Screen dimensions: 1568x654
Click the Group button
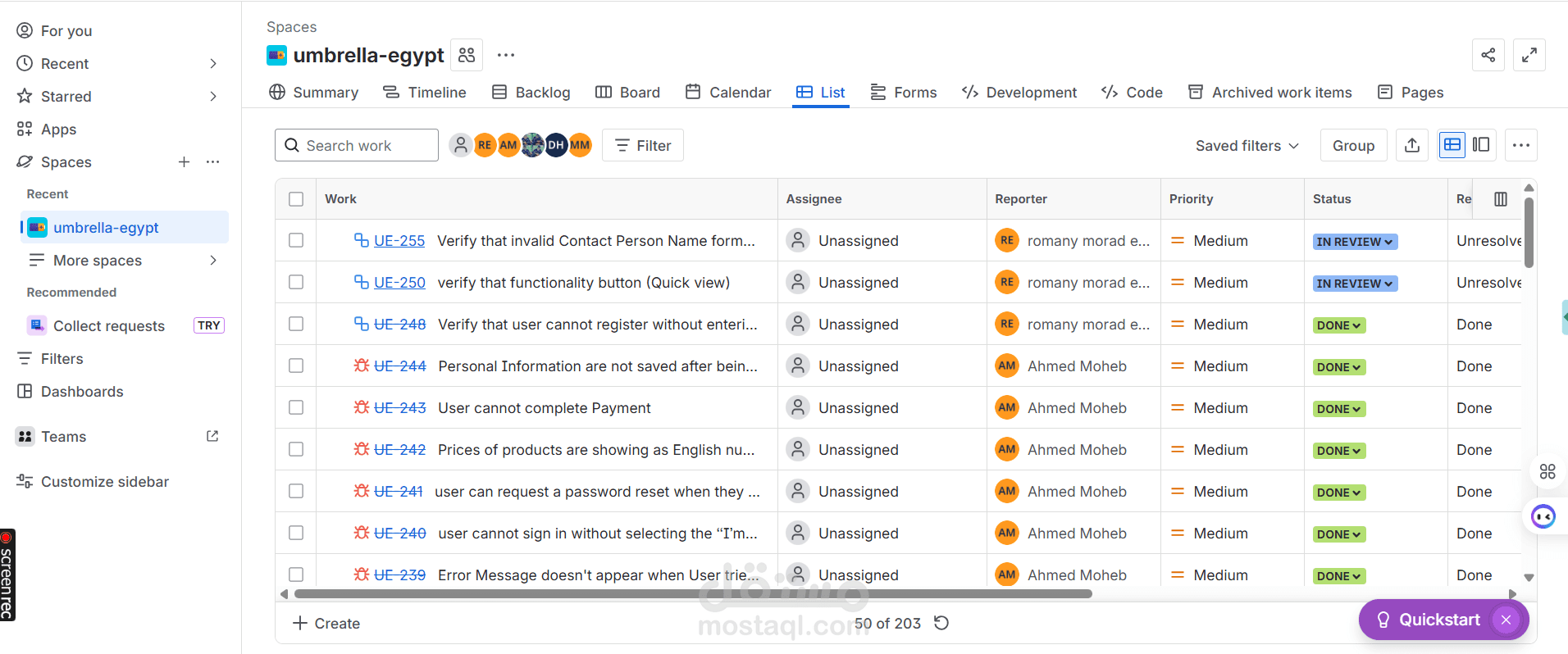pyautogui.click(x=1354, y=145)
